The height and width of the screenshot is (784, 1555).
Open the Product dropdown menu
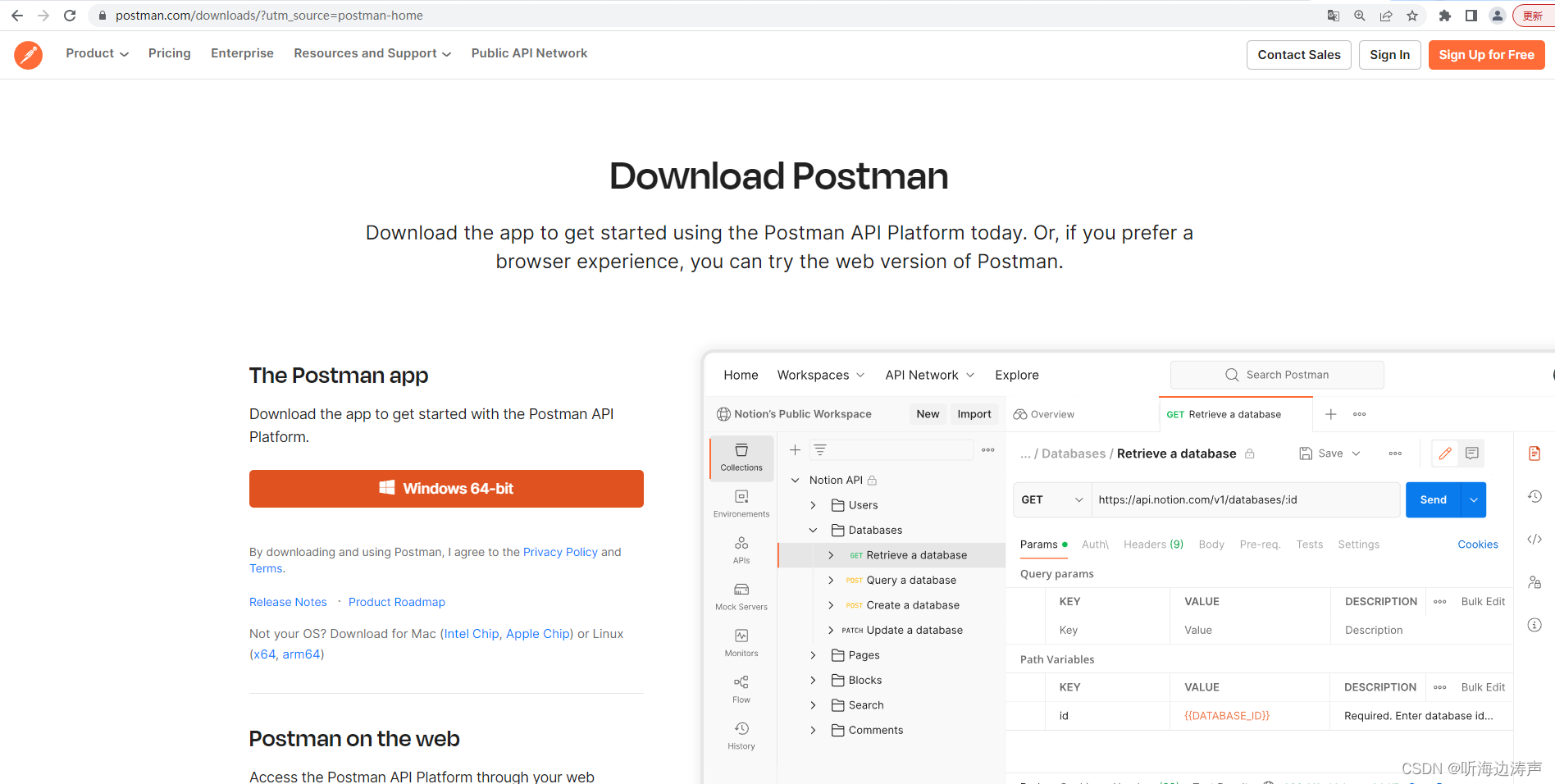(x=97, y=53)
